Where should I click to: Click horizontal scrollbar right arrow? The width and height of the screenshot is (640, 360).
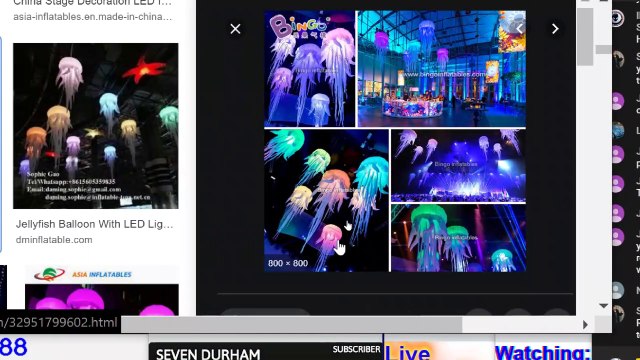pos(586,325)
